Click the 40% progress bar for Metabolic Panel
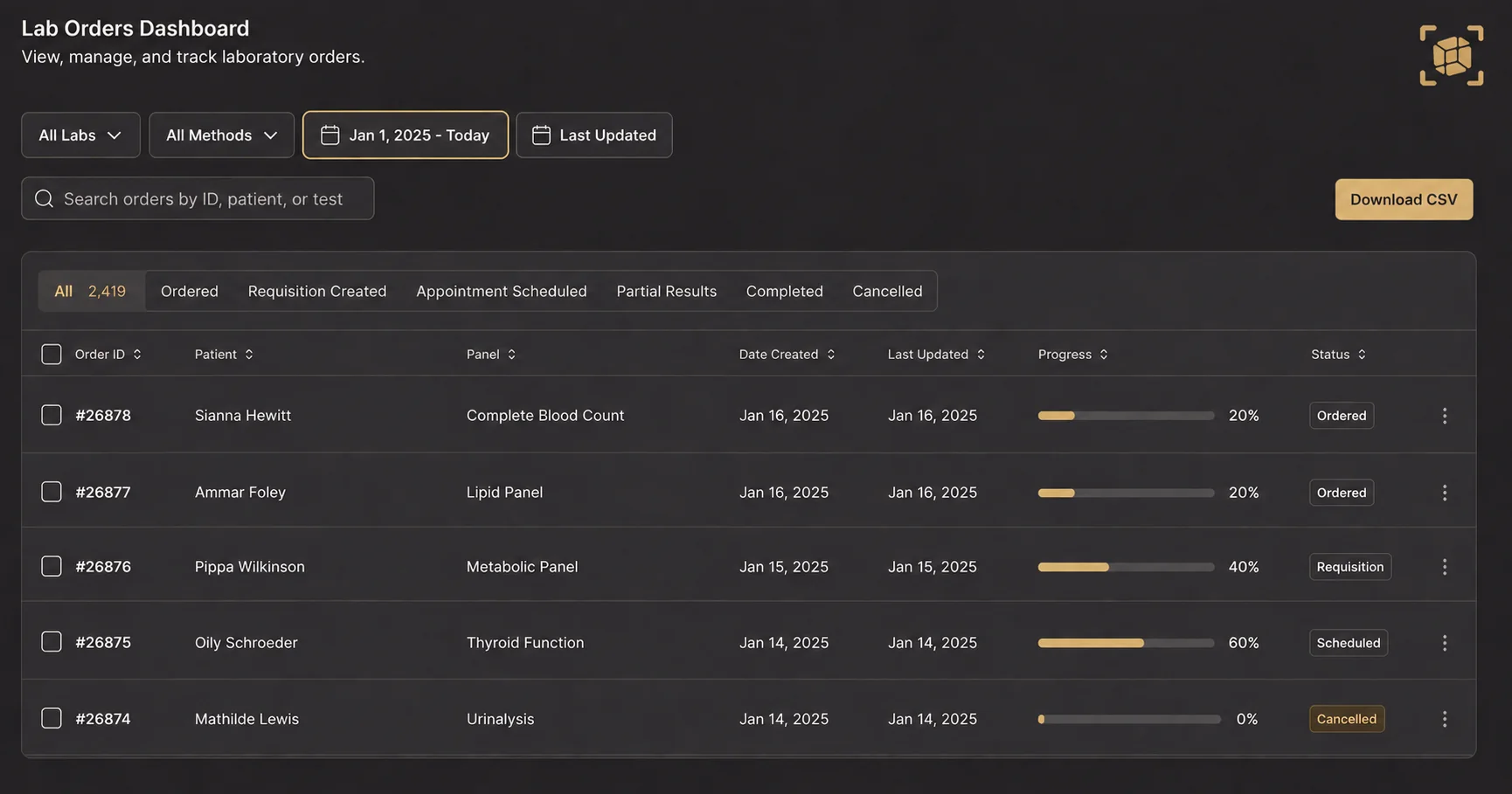This screenshot has height=794, width=1512. [1126, 567]
